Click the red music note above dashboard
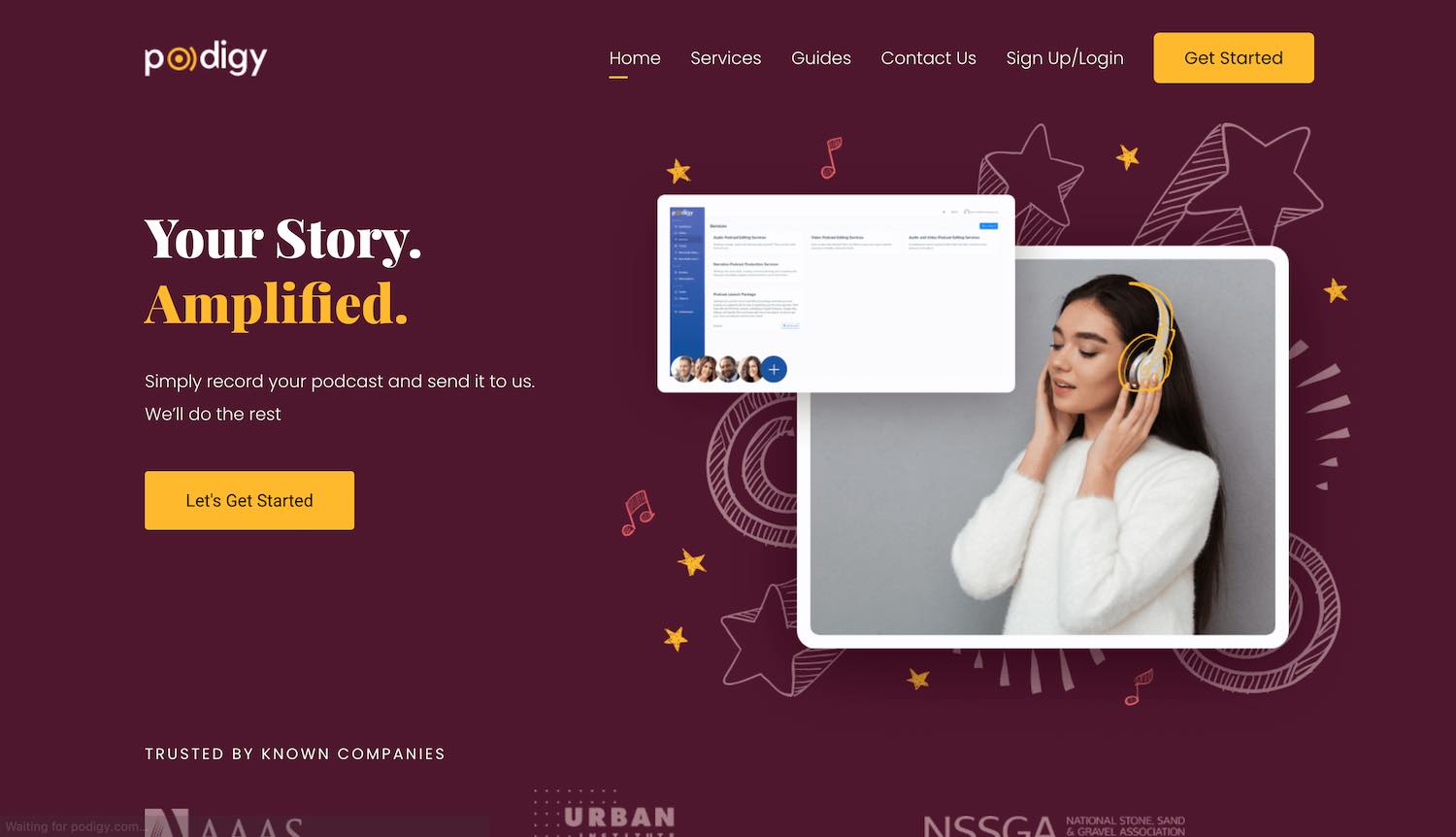The height and width of the screenshot is (837, 1456). pos(831,157)
